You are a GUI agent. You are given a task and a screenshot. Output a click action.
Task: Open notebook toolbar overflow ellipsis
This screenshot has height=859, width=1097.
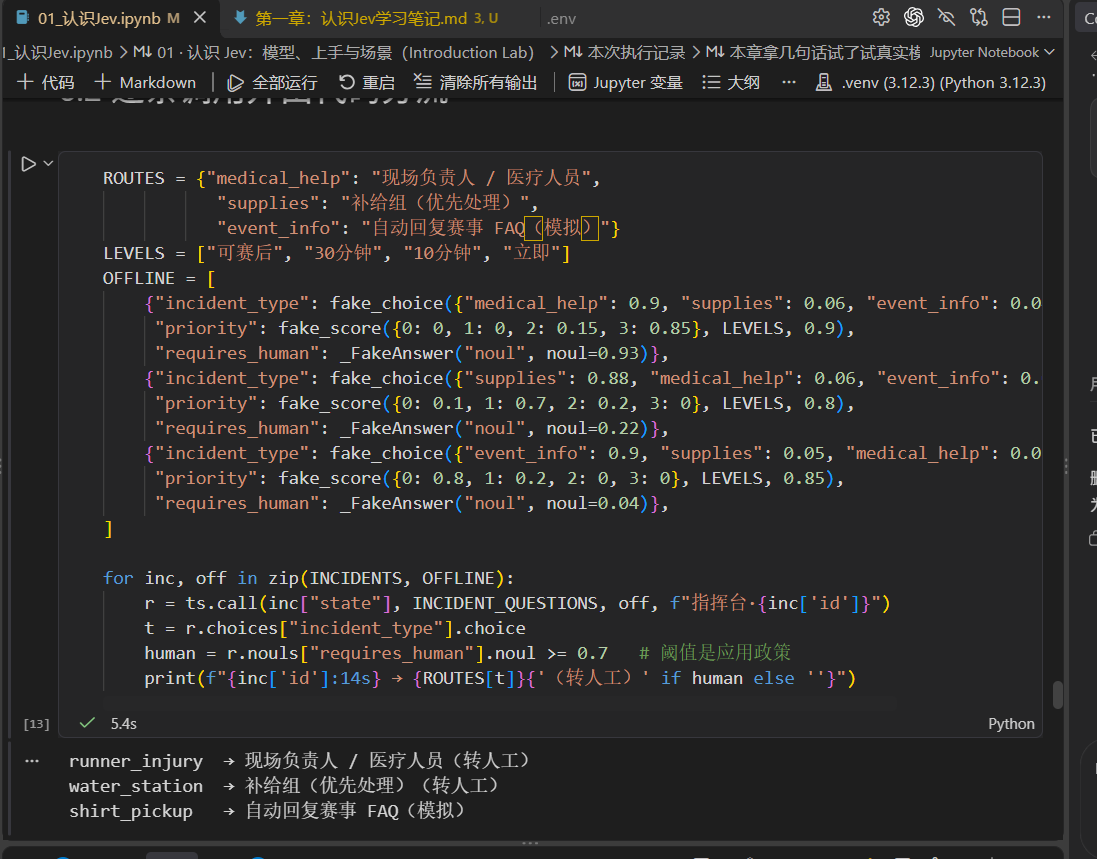point(788,83)
